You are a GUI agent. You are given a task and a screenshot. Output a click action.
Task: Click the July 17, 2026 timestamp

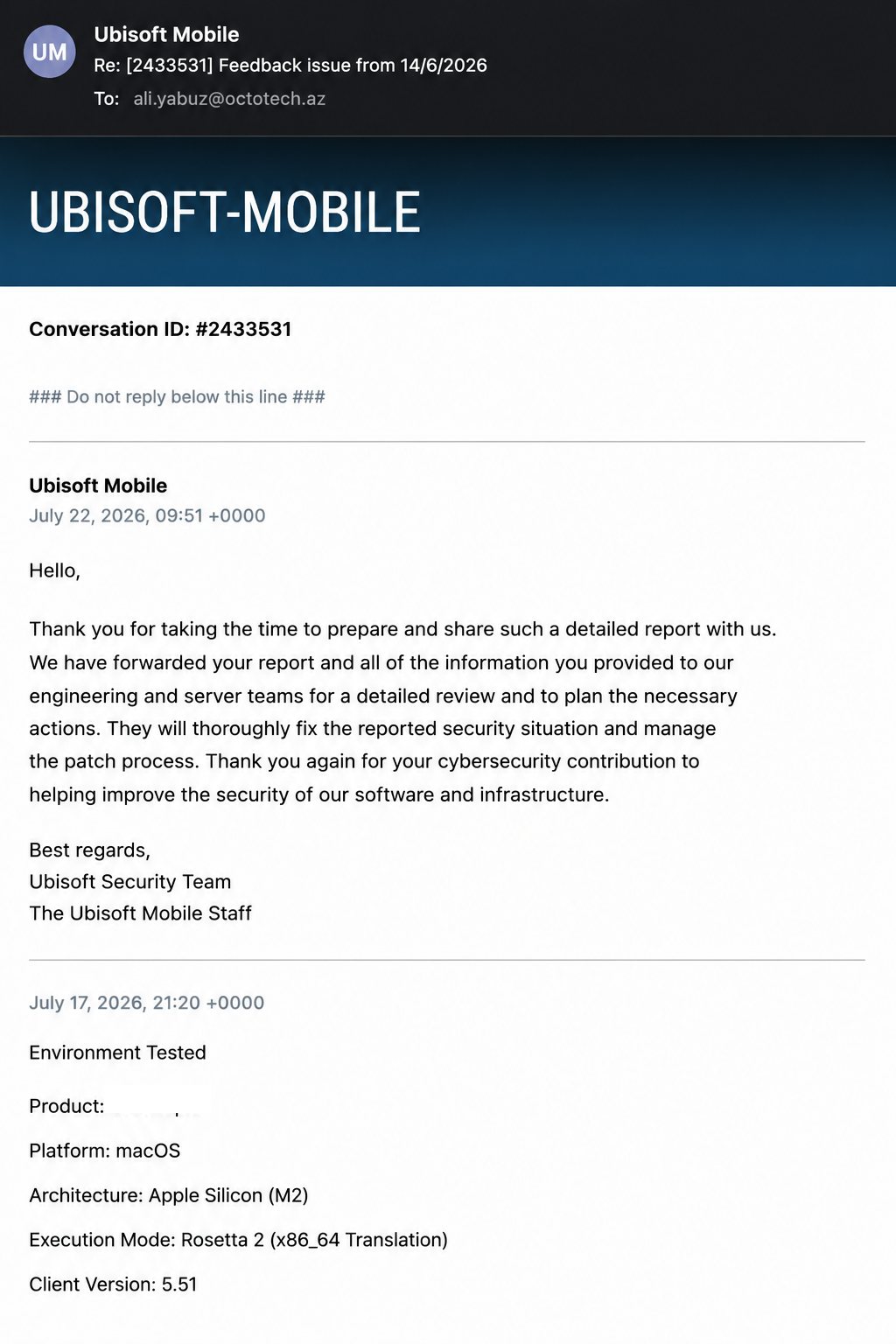point(146,1003)
